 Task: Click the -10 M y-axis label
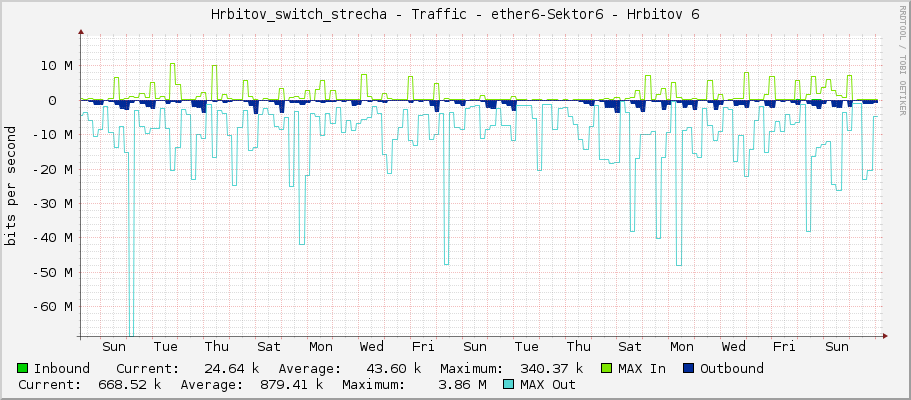[x=52, y=134]
